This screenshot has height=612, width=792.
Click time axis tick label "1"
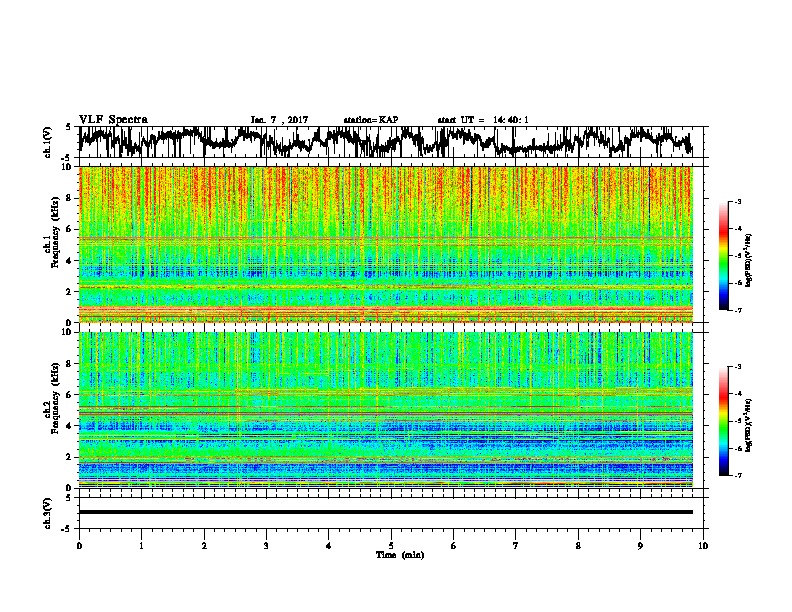point(141,546)
